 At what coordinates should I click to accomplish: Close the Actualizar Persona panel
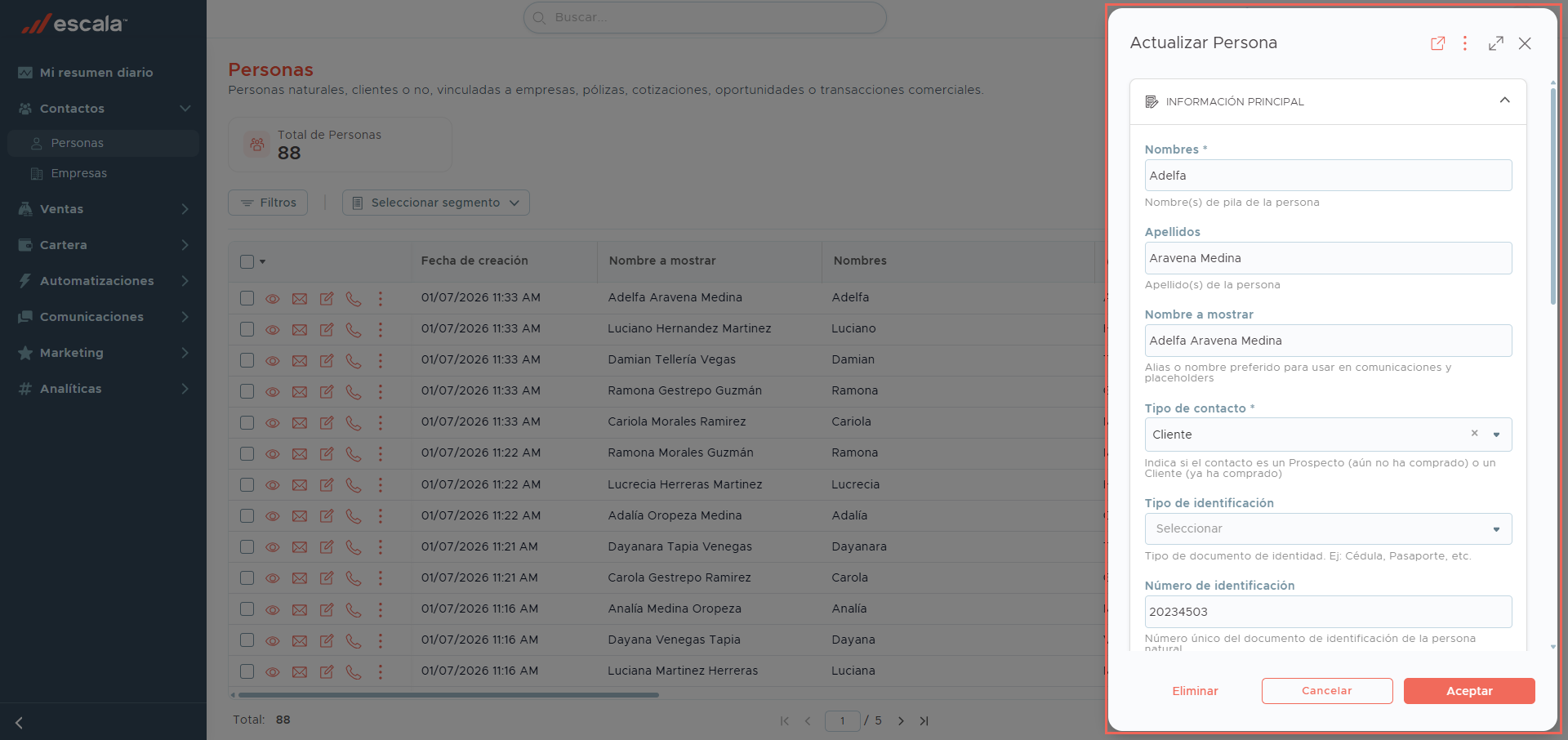coord(1525,43)
